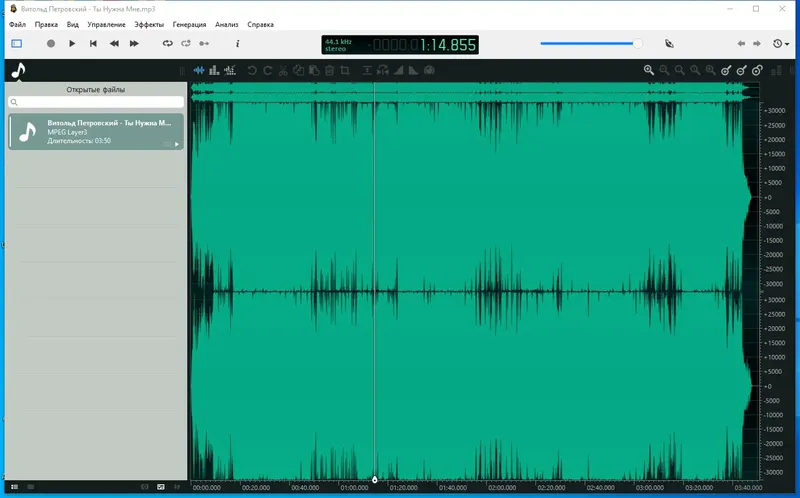
Task: Click the Fast-forward button
Action: pos(134,43)
